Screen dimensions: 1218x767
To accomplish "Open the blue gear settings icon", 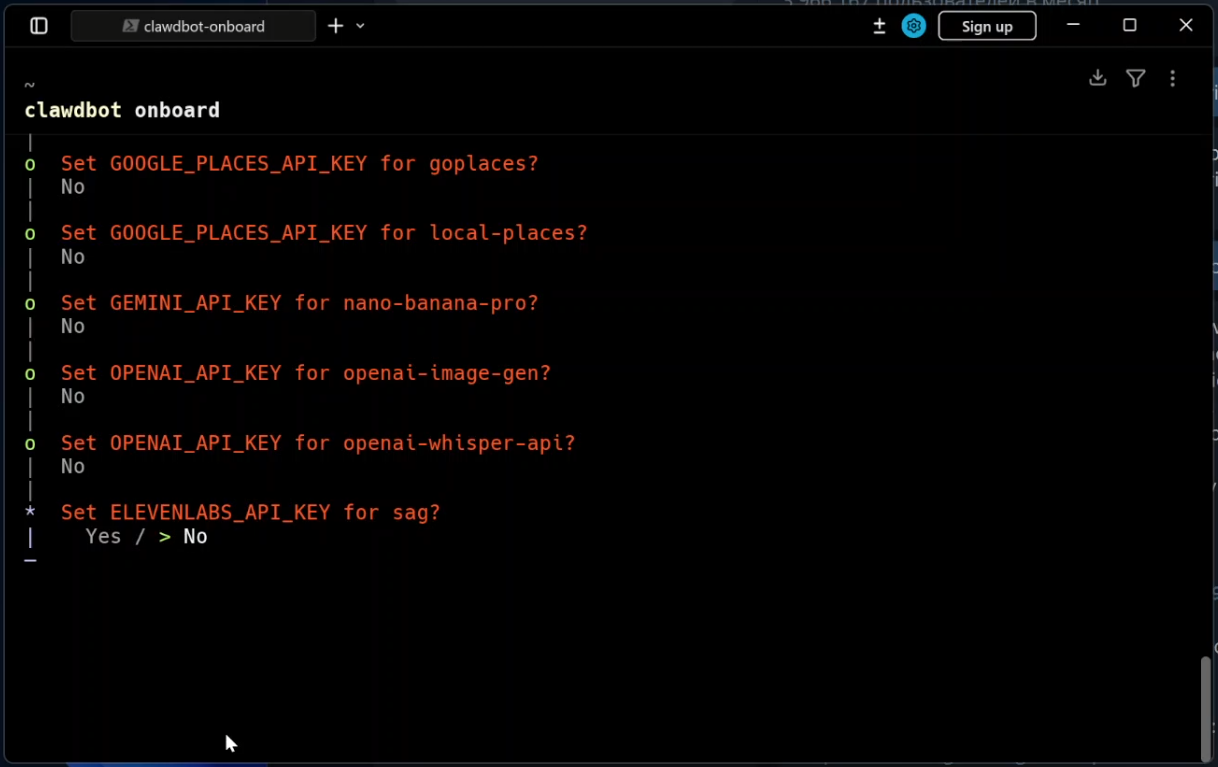I will click(913, 26).
